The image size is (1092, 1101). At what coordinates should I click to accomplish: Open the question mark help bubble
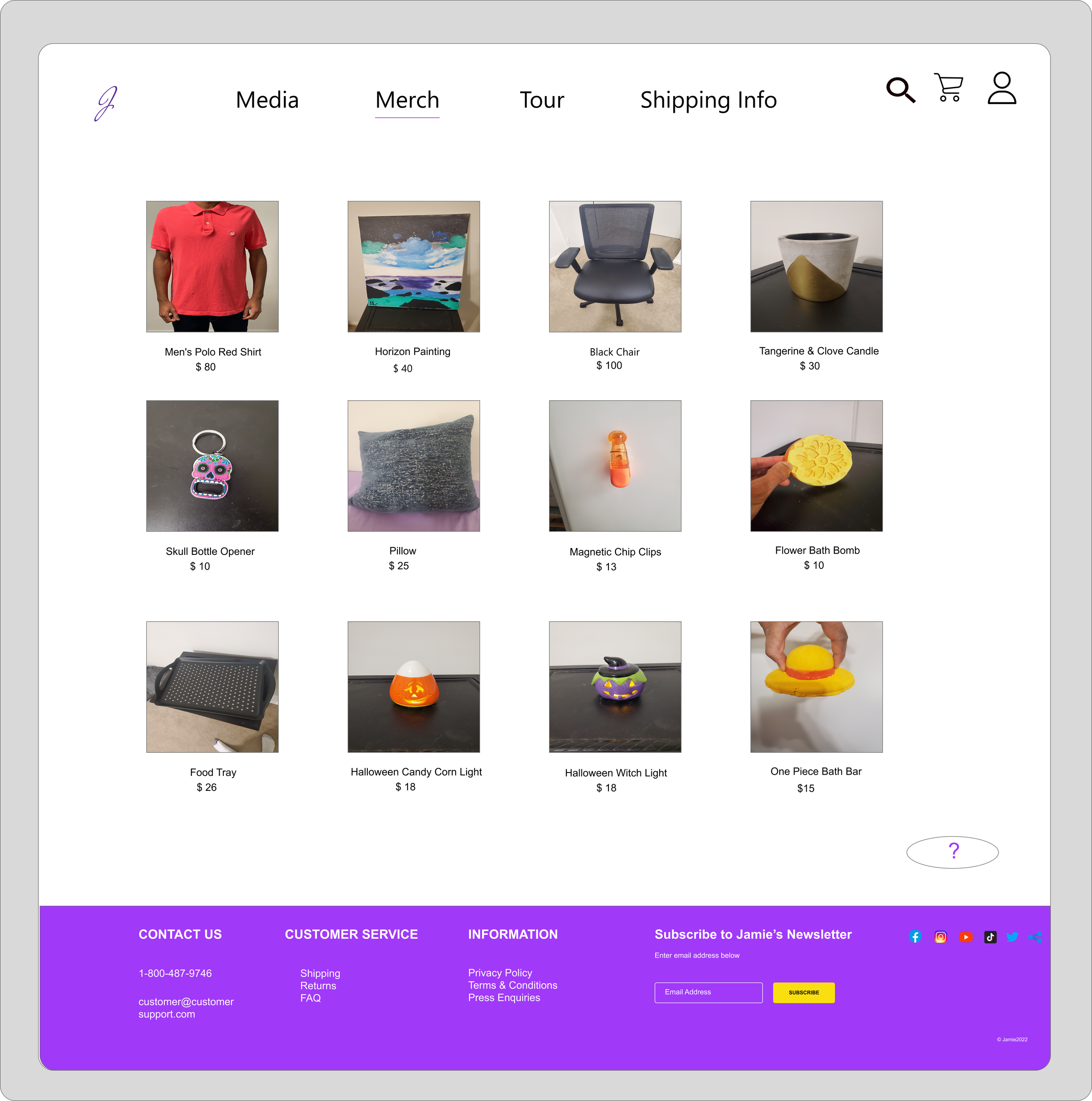pyautogui.click(x=952, y=852)
